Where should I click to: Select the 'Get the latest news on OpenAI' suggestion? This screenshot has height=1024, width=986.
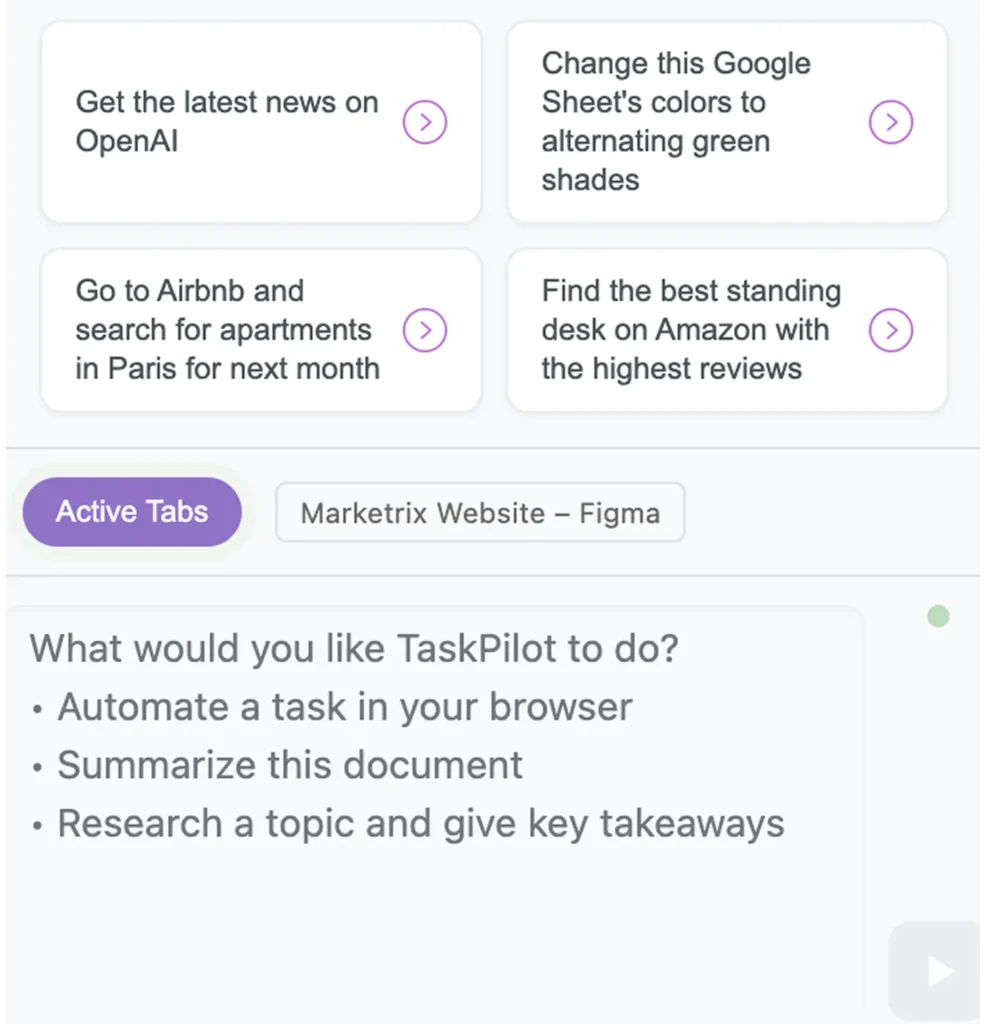[x=227, y=121]
